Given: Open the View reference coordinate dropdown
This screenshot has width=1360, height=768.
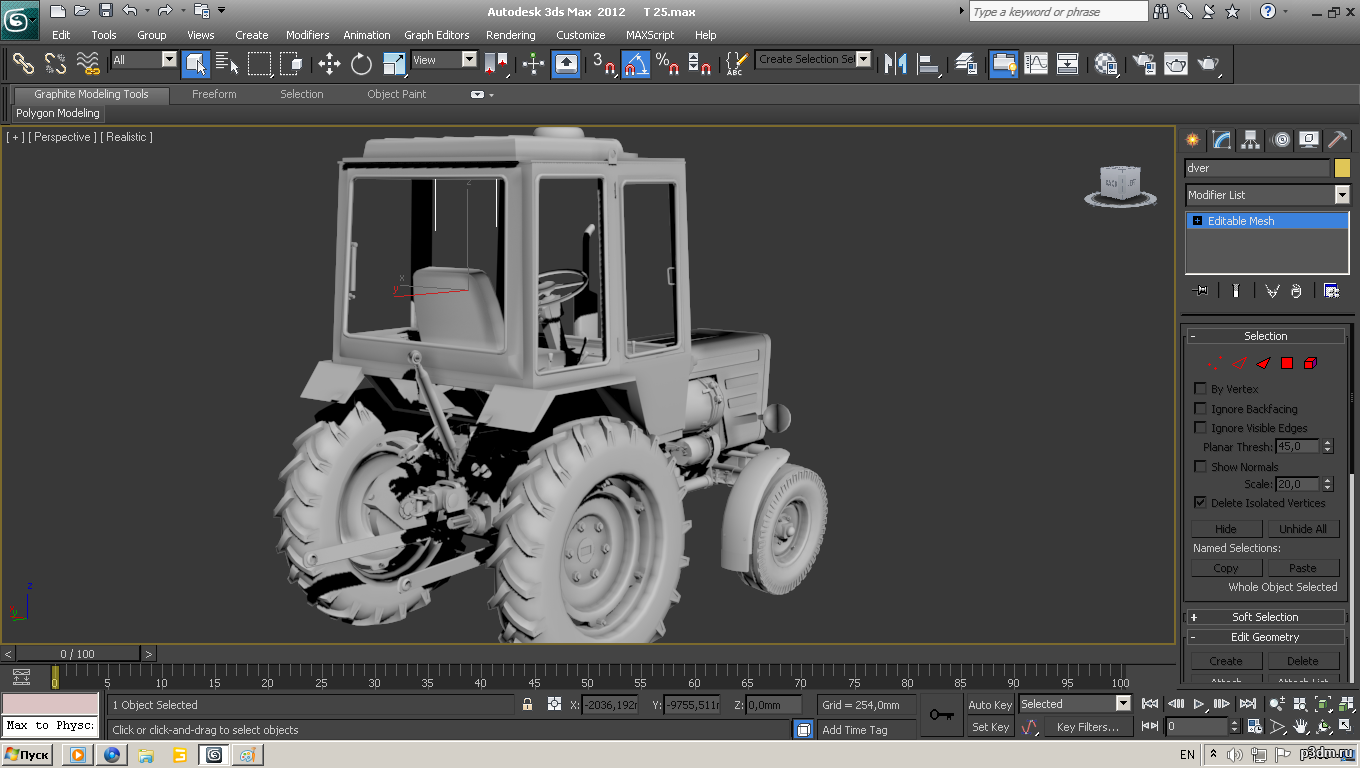Looking at the screenshot, I should click(x=444, y=60).
